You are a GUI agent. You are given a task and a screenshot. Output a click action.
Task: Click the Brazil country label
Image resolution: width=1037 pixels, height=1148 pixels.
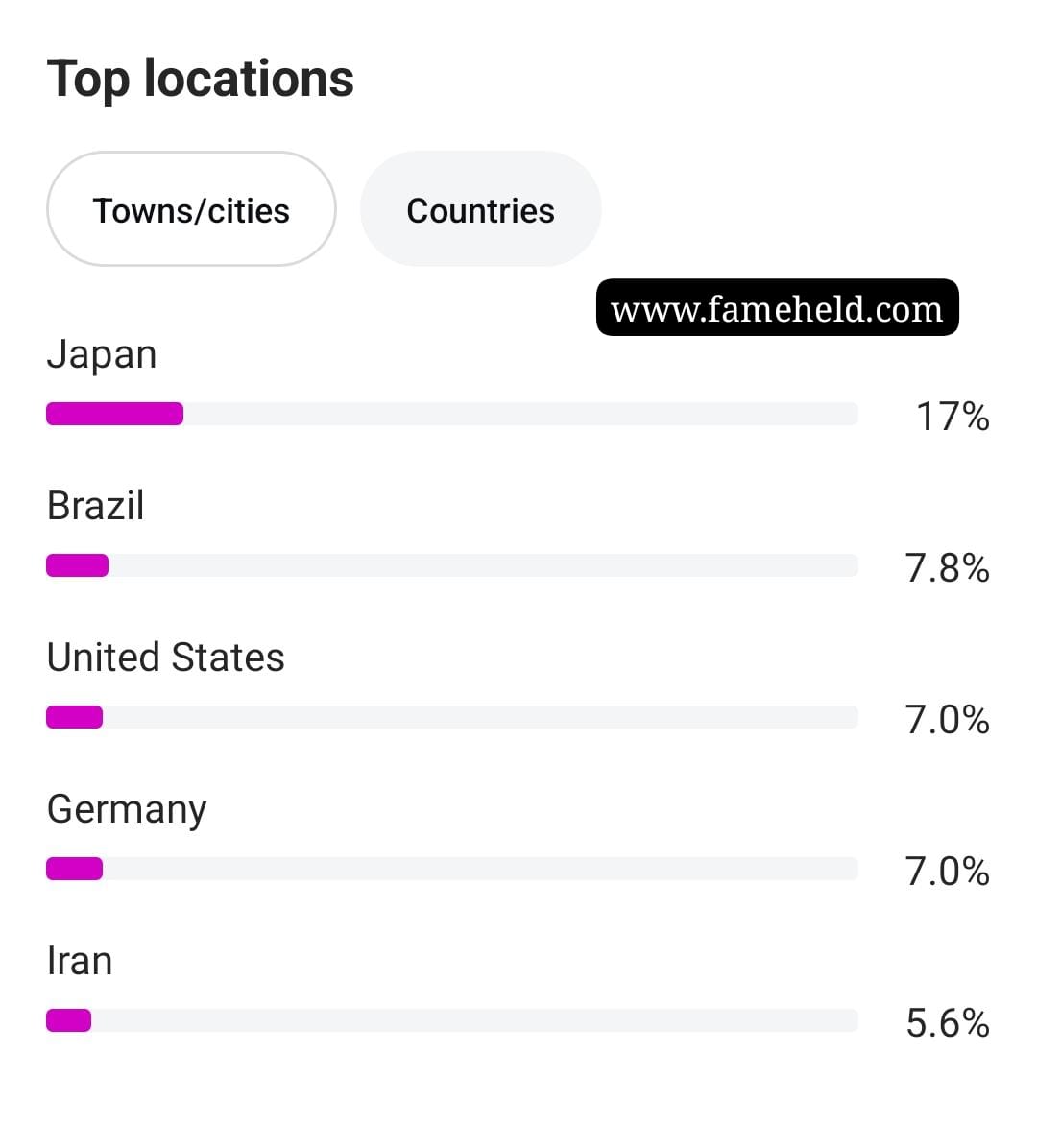[95, 506]
